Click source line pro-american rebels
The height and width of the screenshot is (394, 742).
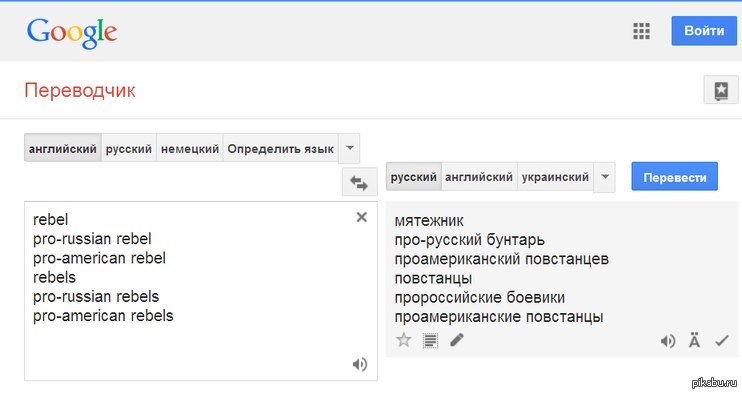click(103, 315)
